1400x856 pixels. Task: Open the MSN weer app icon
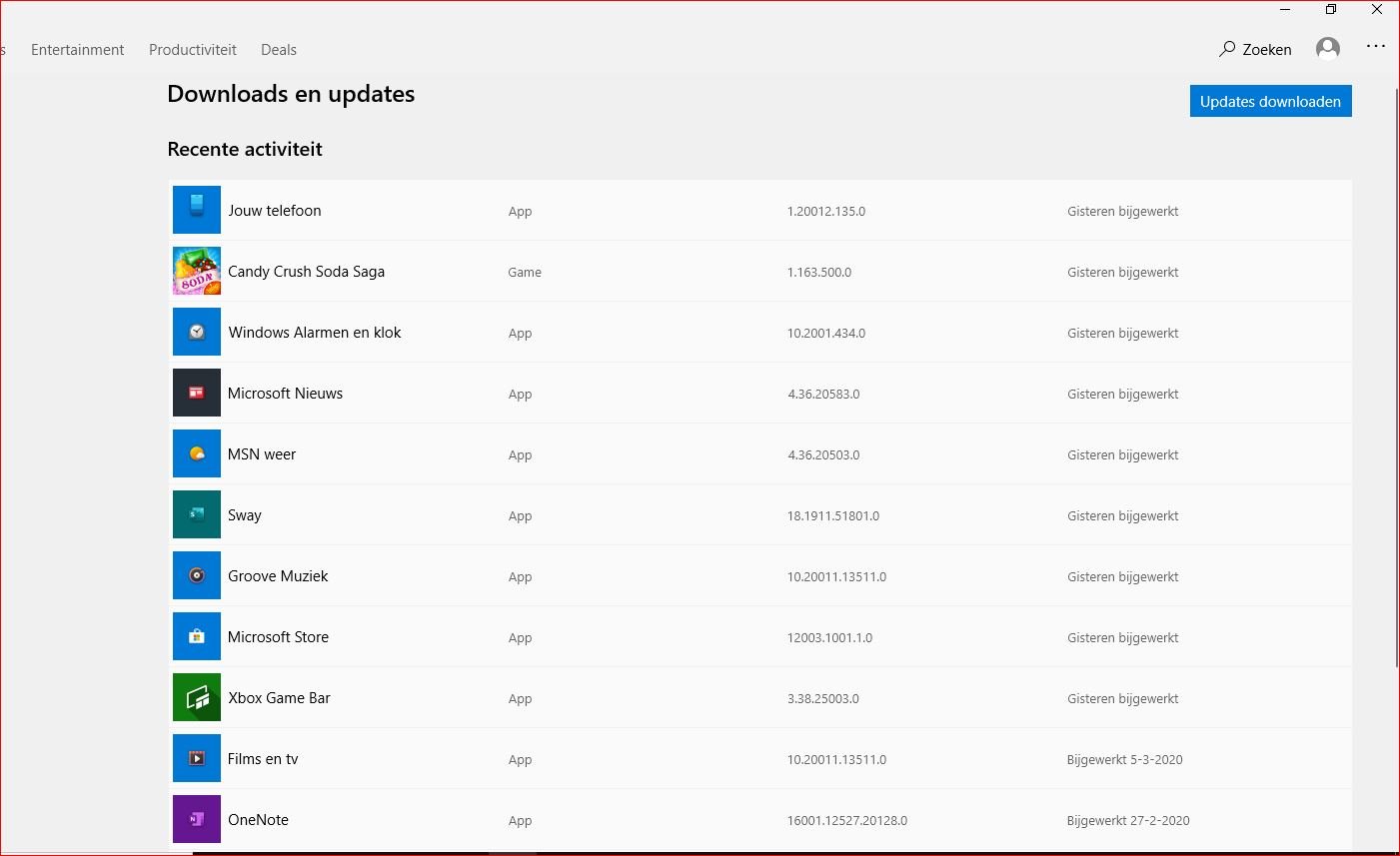coord(197,453)
